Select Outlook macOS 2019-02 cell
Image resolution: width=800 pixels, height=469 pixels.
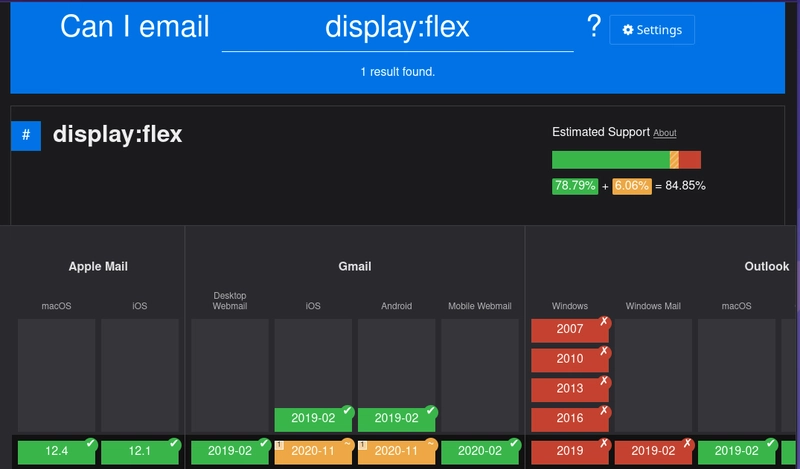(736, 451)
